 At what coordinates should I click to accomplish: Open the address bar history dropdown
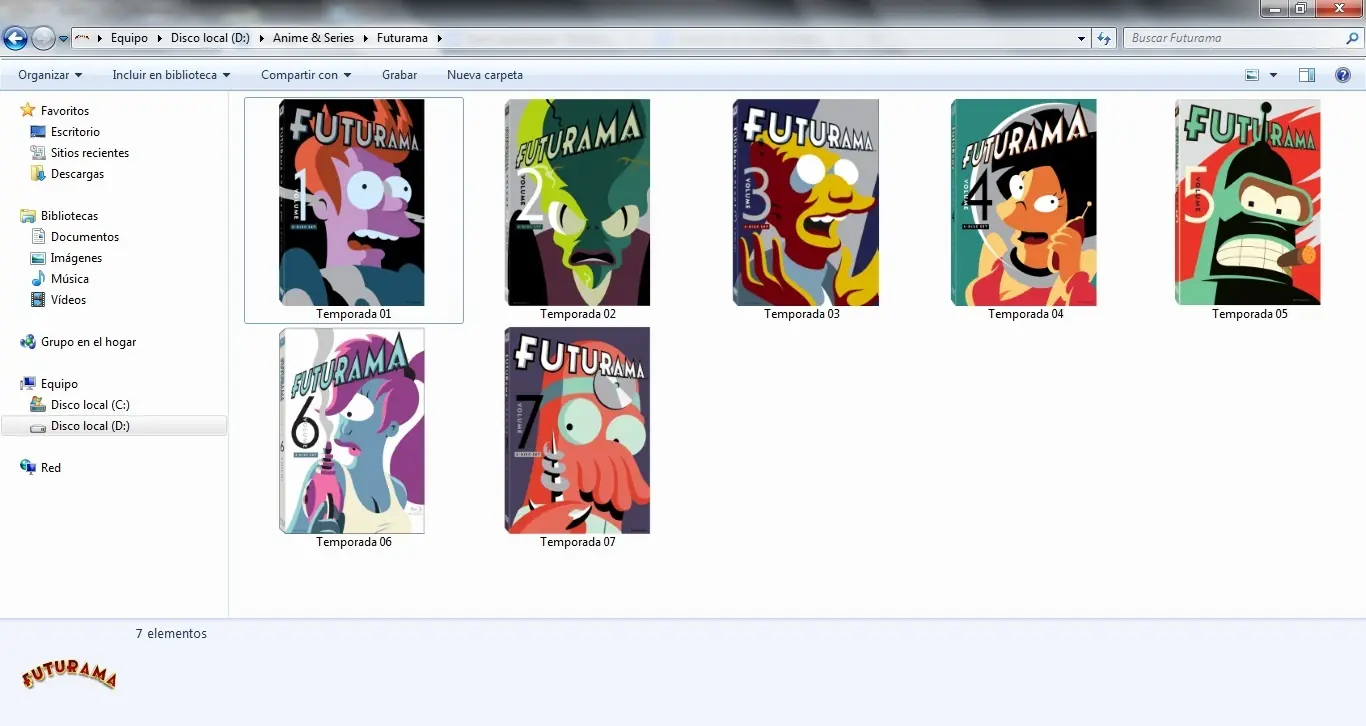[1082, 38]
